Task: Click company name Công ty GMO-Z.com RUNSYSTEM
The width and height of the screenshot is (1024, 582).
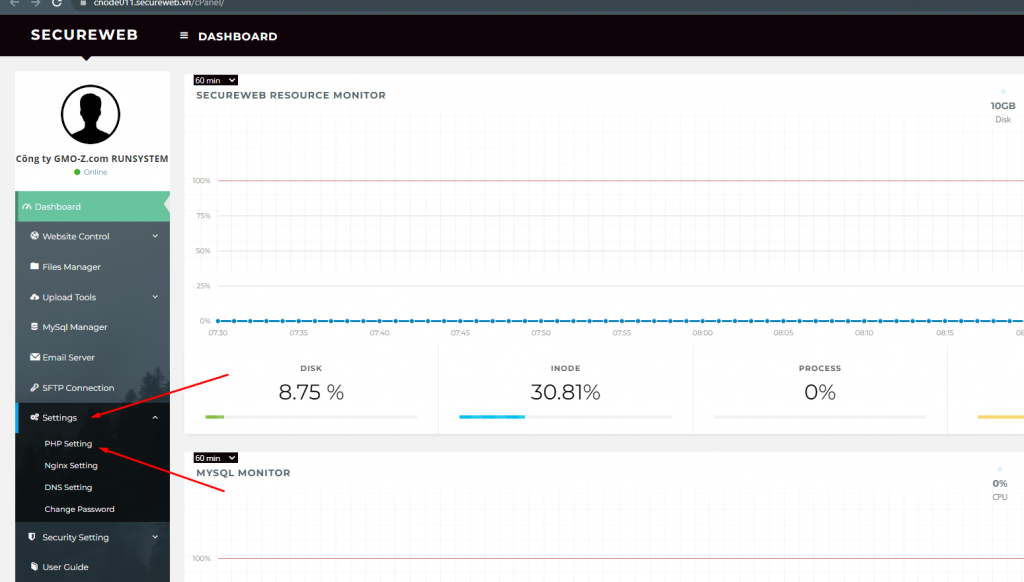Action: pyautogui.click(x=92, y=159)
